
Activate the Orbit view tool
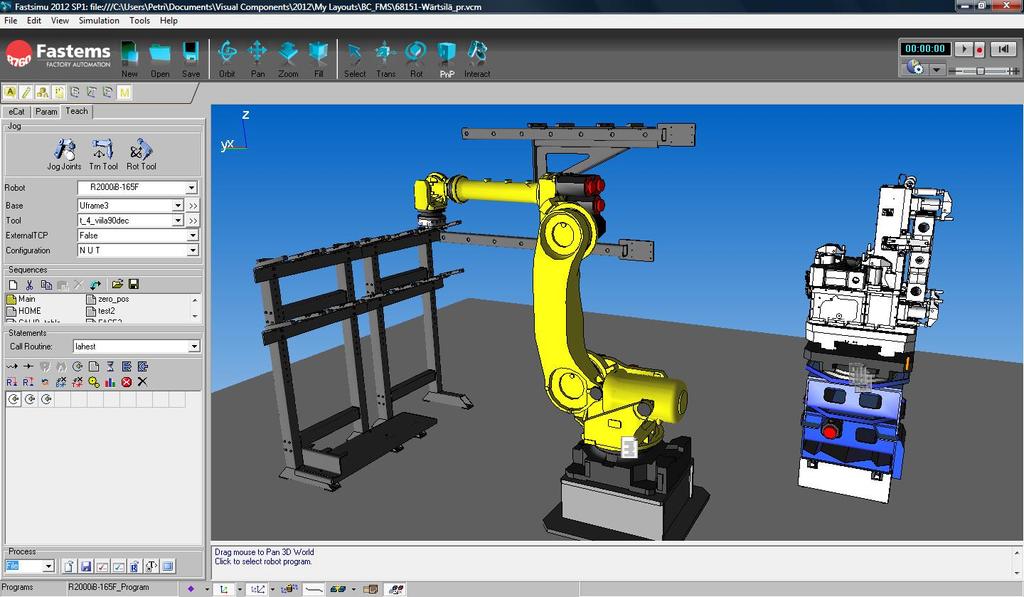click(x=227, y=58)
